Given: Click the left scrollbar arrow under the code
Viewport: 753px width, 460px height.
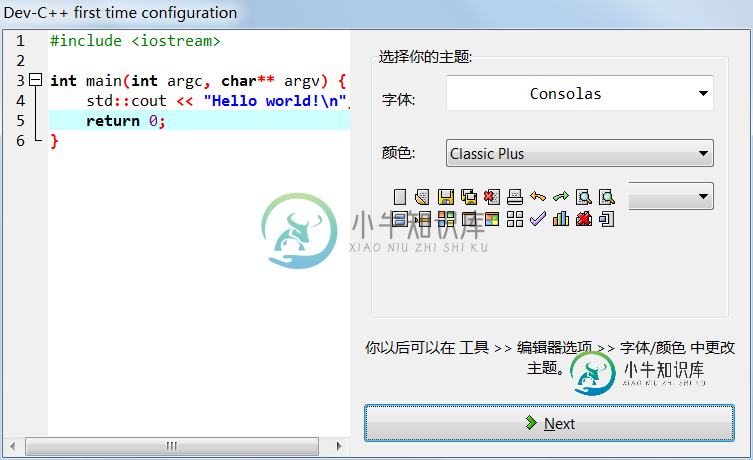Looking at the screenshot, I should [13, 447].
